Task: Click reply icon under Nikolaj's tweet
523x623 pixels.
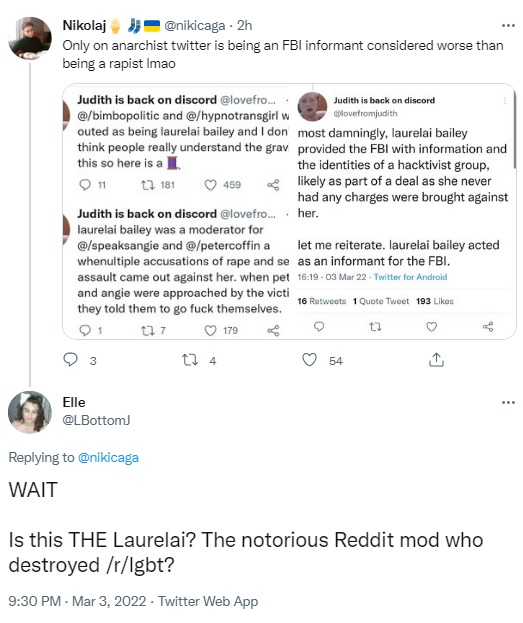Action: point(71,360)
